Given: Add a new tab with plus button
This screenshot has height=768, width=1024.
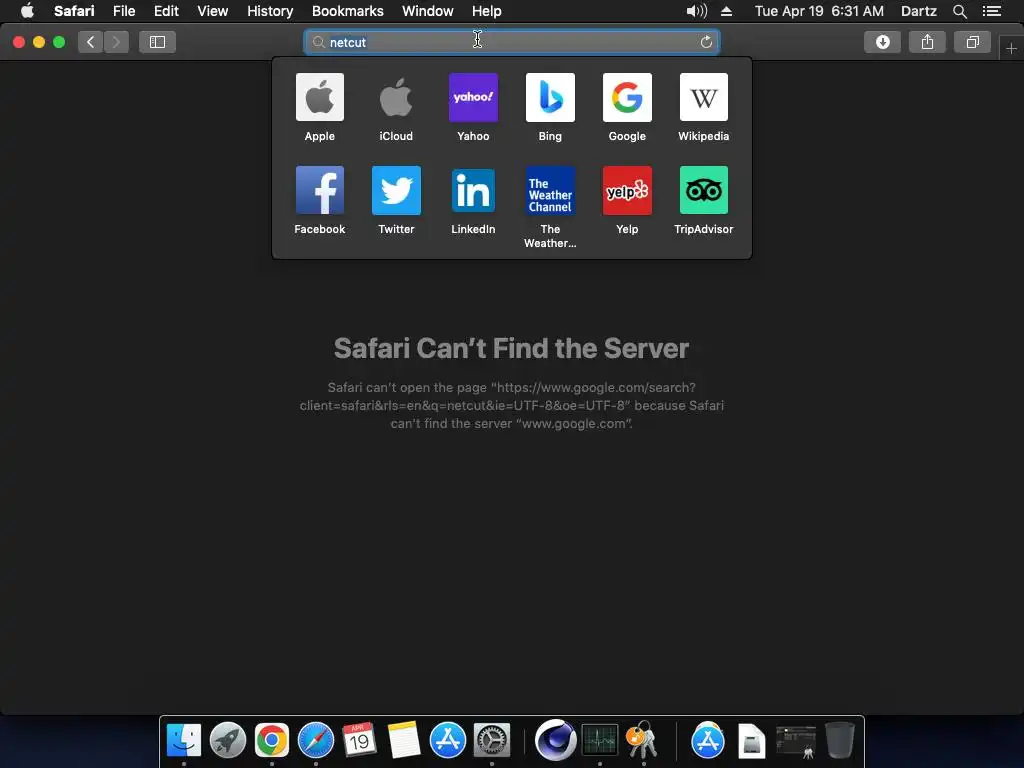Looking at the screenshot, I should (1011, 48).
